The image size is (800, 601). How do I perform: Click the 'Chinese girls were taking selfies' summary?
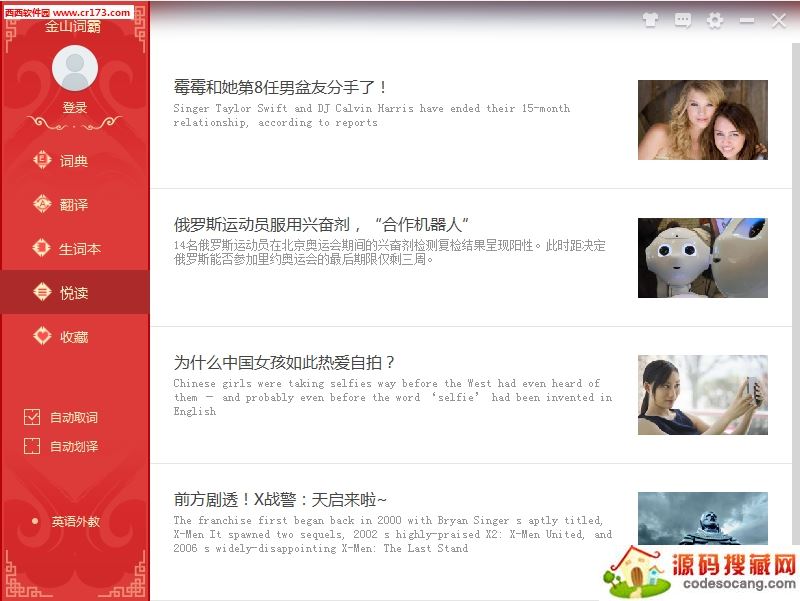pyautogui.click(x=392, y=397)
